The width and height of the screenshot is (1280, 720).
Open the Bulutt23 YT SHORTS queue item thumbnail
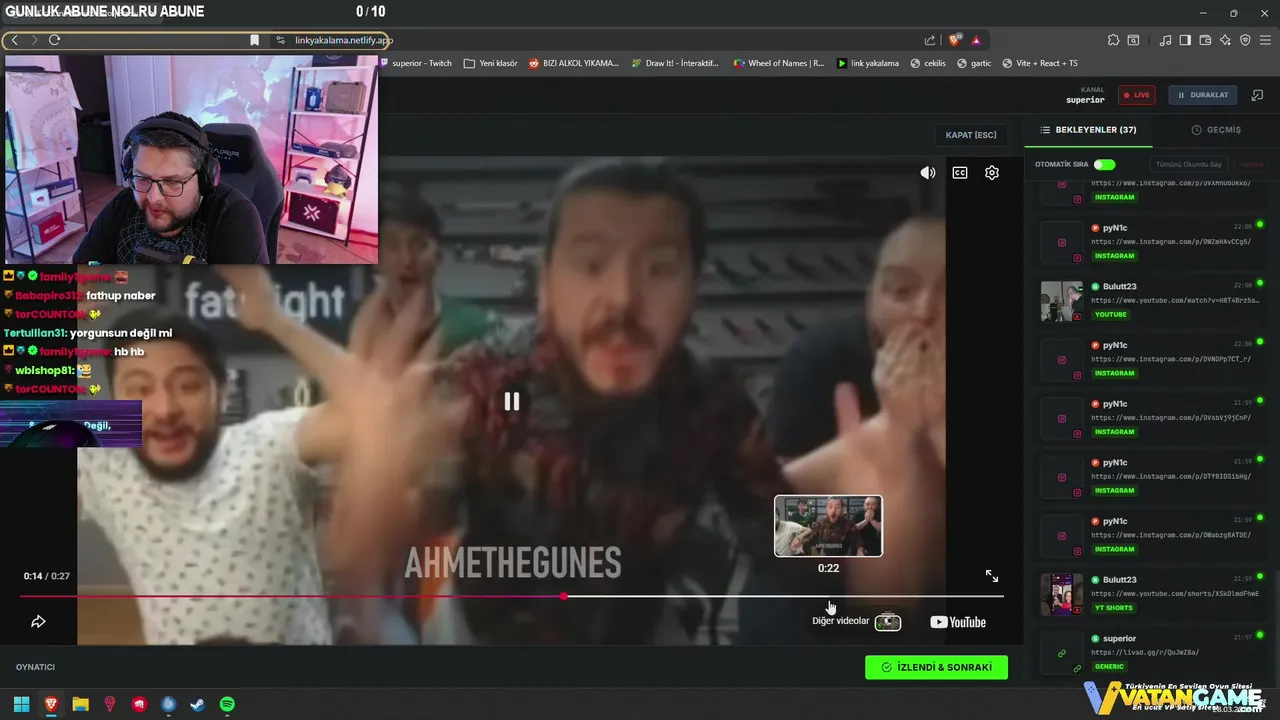(x=1061, y=594)
